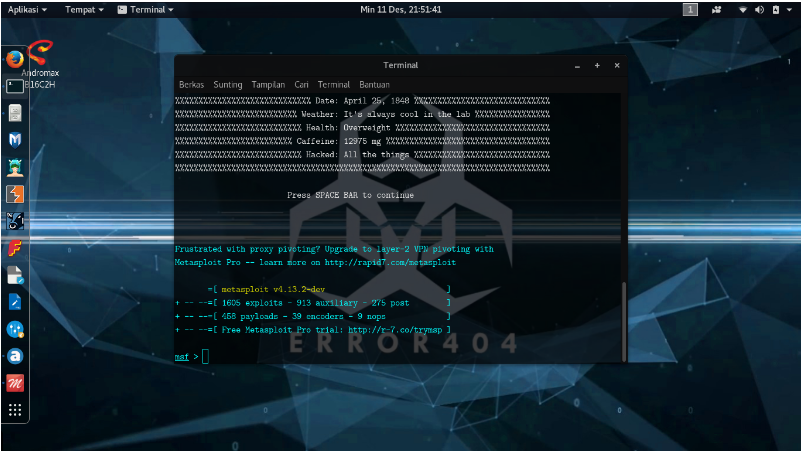Click the screen recorder camera icon in top bar
802x451 pixels.
[716, 10]
